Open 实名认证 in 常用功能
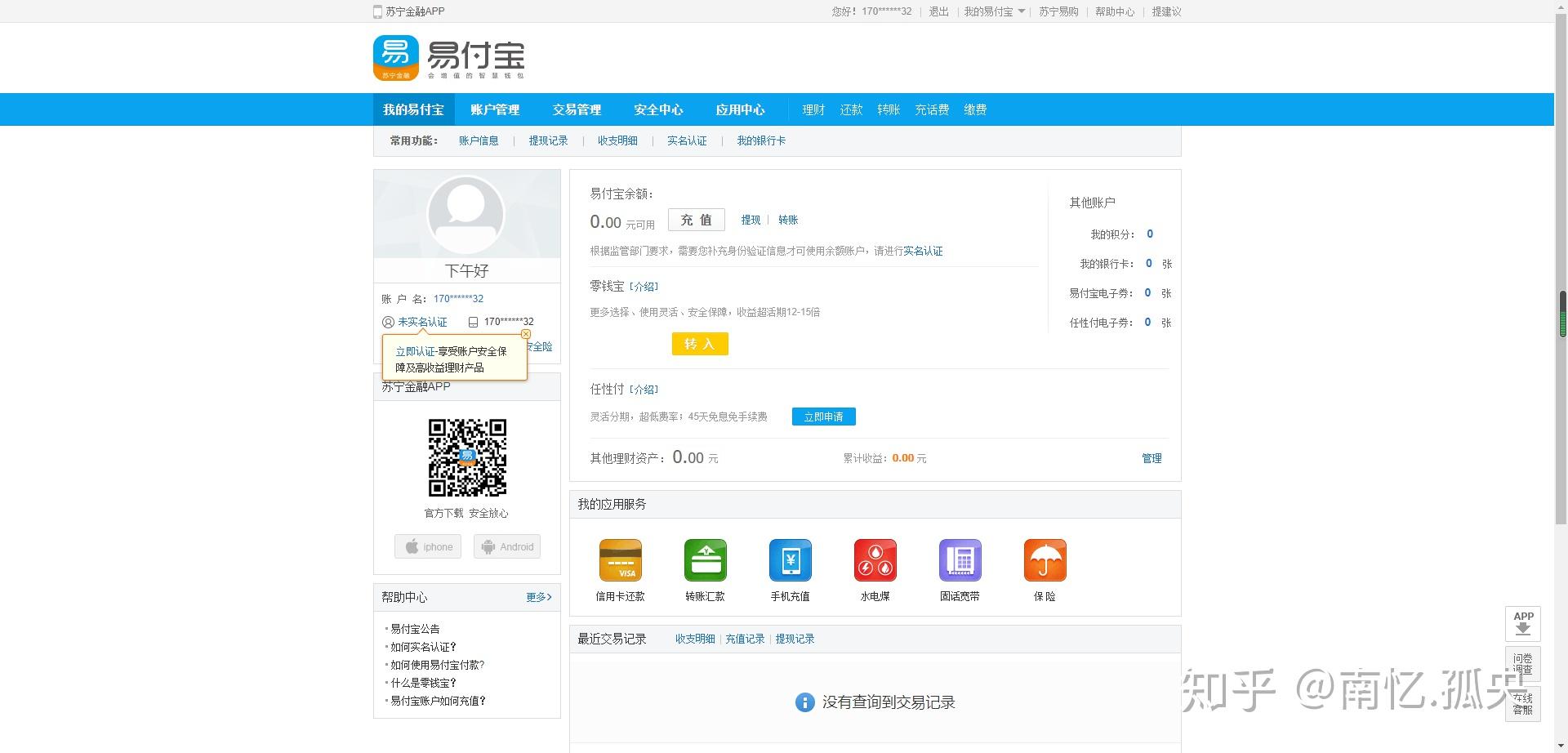 pyautogui.click(x=687, y=140)
